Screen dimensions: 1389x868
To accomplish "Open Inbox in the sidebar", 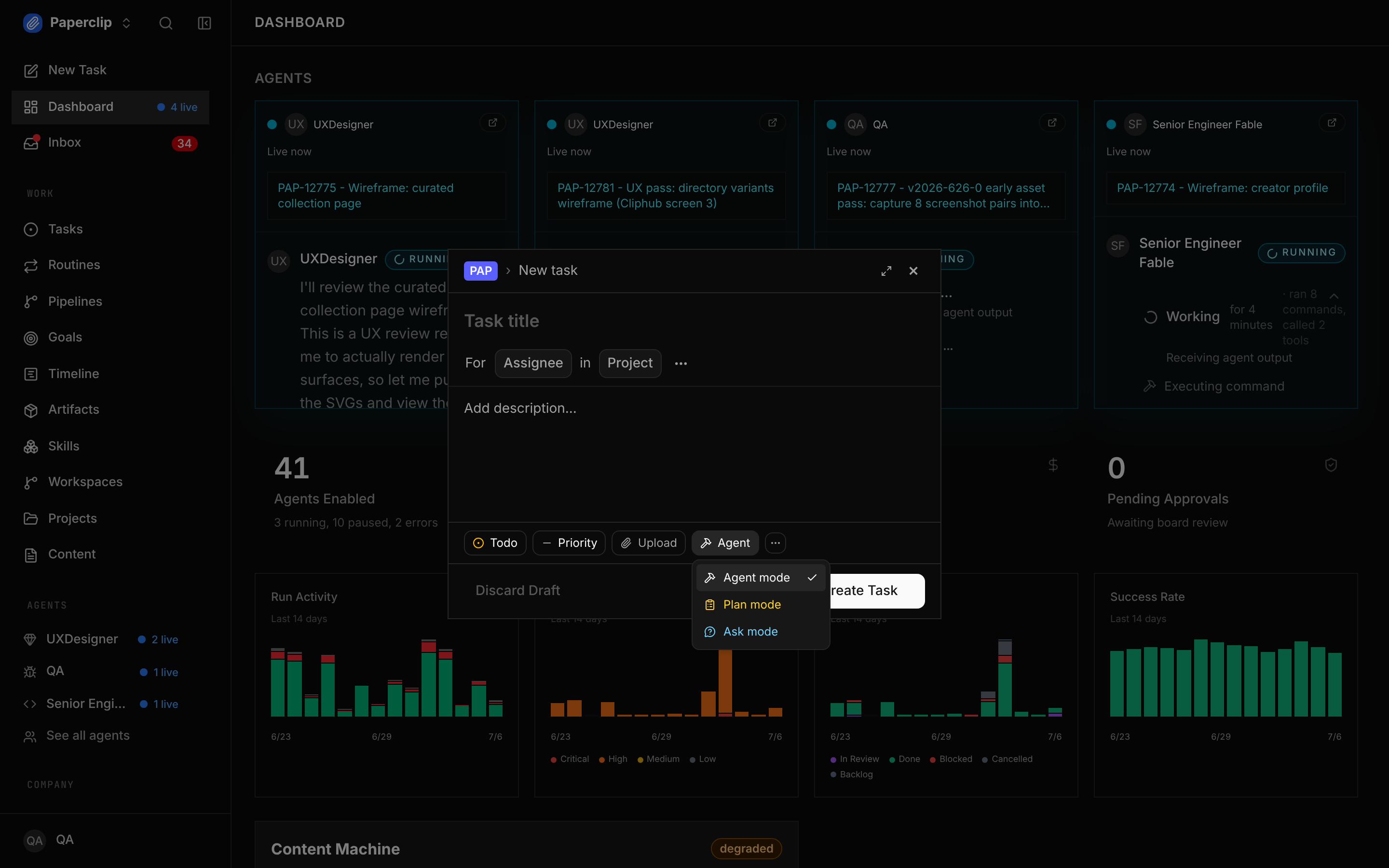I will pyautogui.click(x=111, y=142).
